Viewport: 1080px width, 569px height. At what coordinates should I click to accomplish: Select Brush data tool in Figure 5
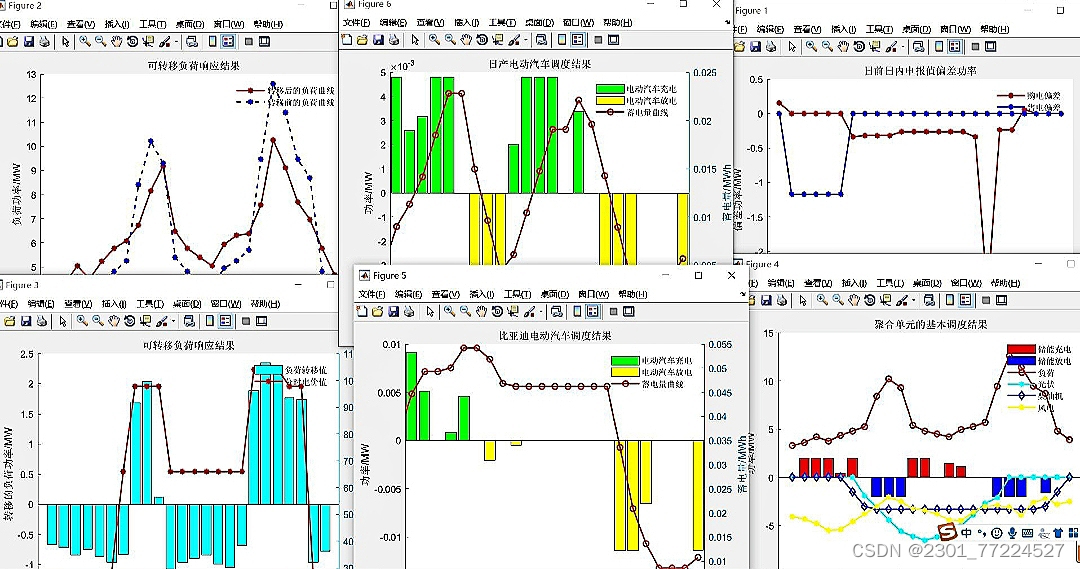tap(529, 311)
